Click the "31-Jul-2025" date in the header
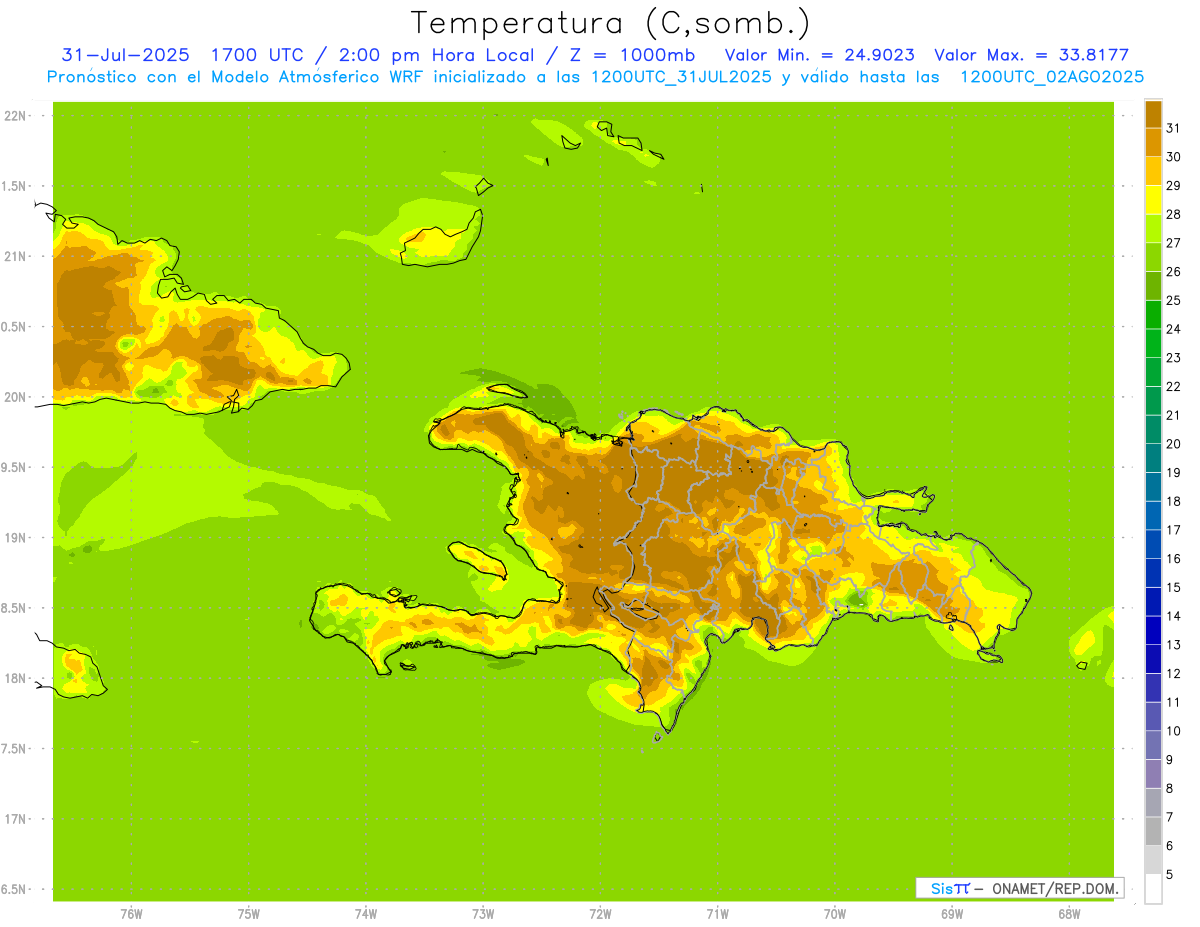This screenshot has height=927, width=1200. (126, 55)
